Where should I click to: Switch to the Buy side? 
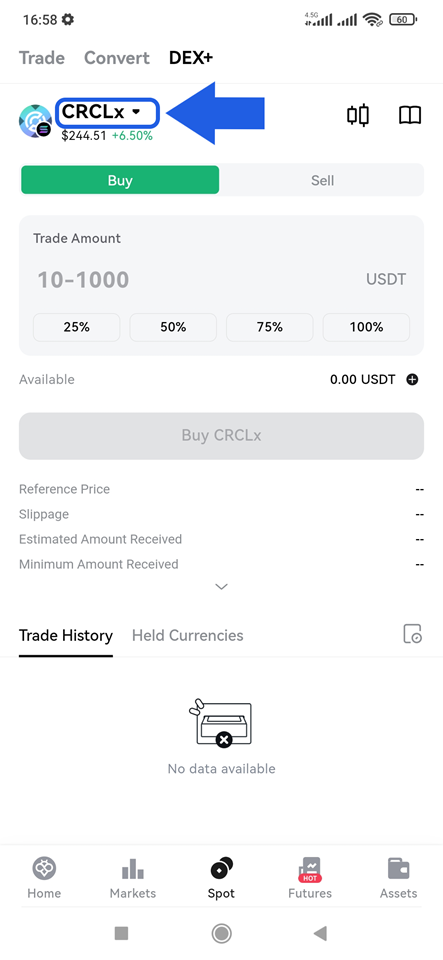[120, 180]
